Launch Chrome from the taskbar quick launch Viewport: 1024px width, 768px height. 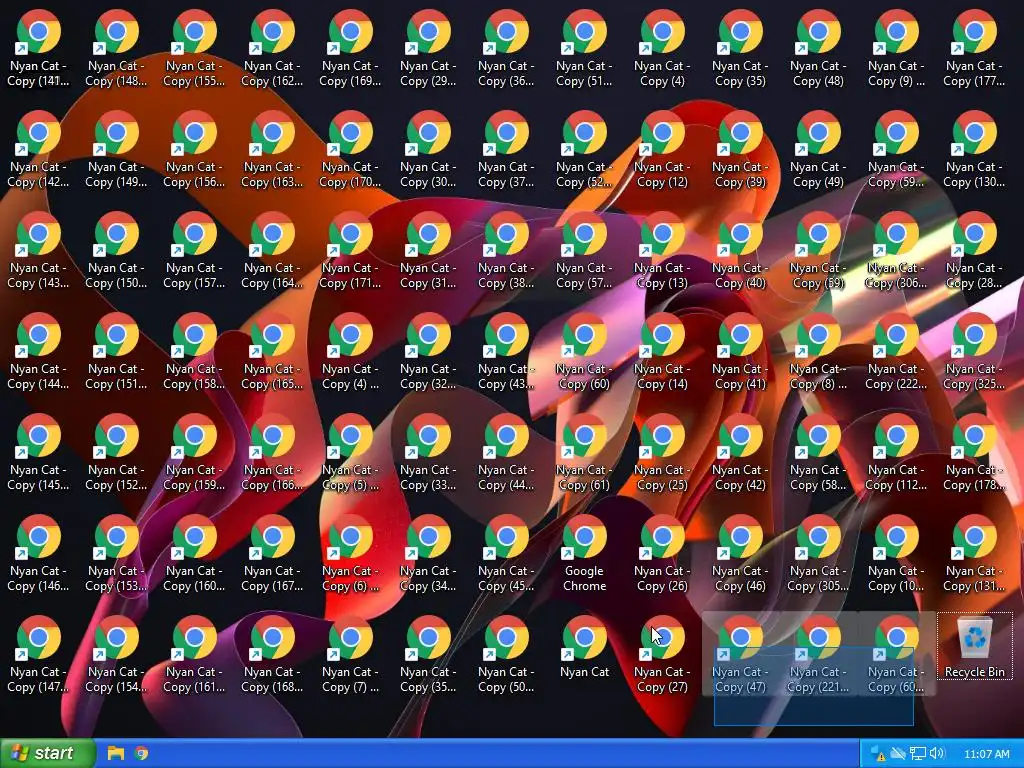click(x=141, y=753)
